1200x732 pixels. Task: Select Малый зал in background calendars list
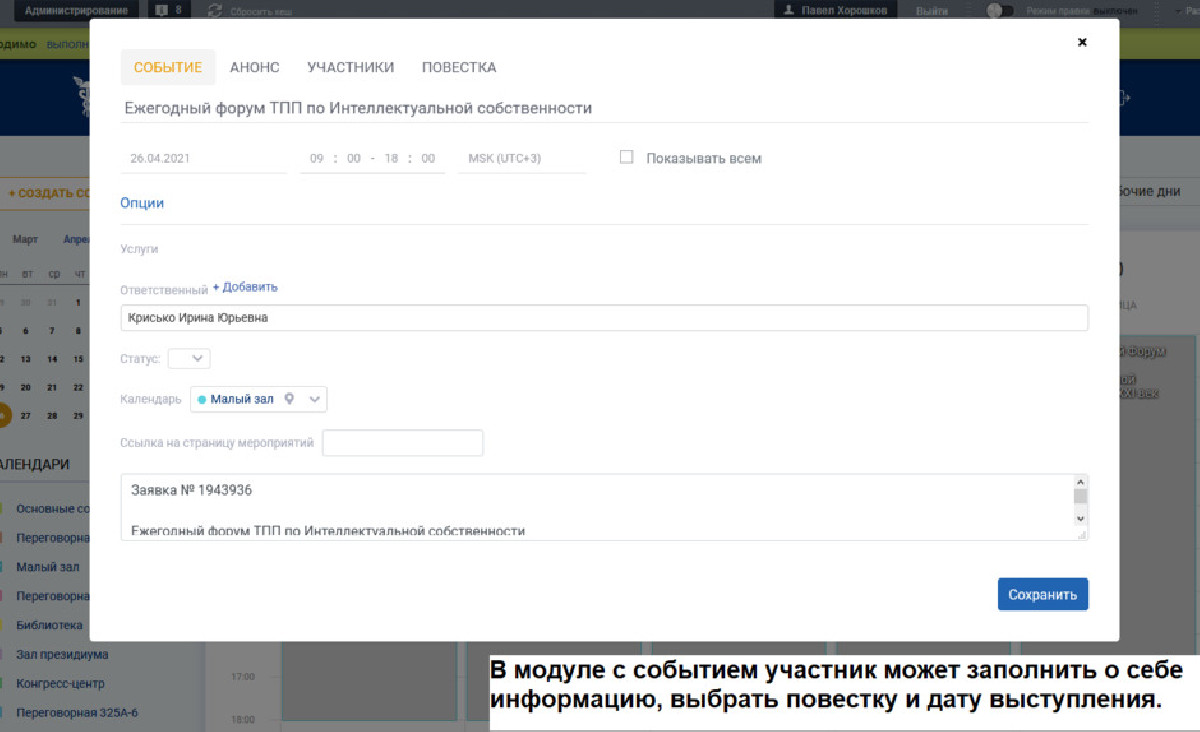48,567
